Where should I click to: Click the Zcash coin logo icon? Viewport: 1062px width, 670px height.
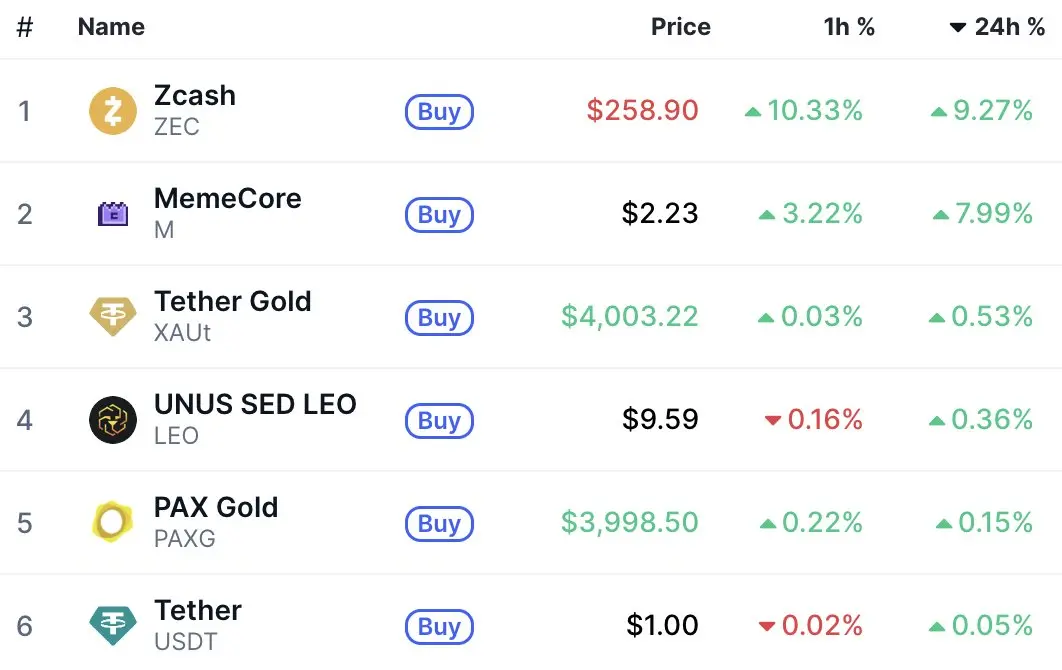(112, 111)
